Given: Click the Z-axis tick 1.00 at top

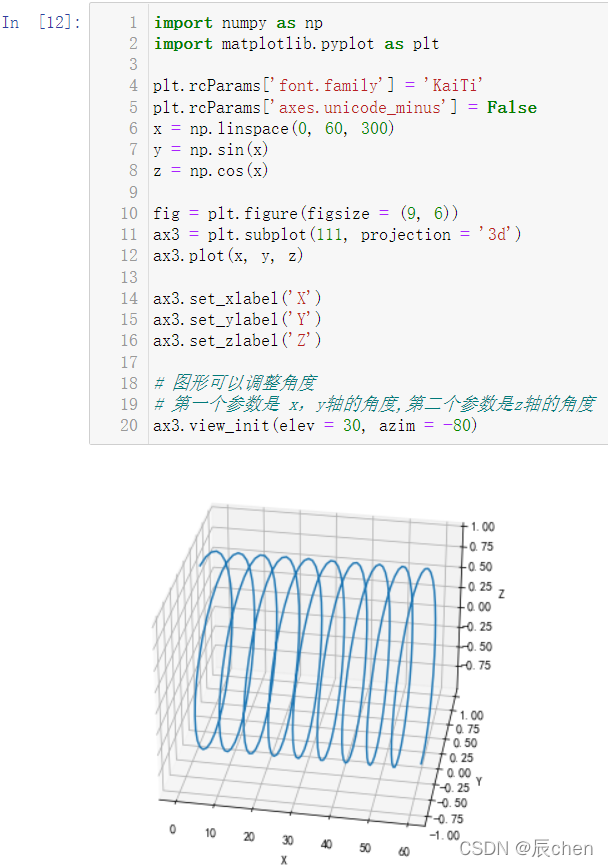Looking at the screenshot, I should point(482,526).
